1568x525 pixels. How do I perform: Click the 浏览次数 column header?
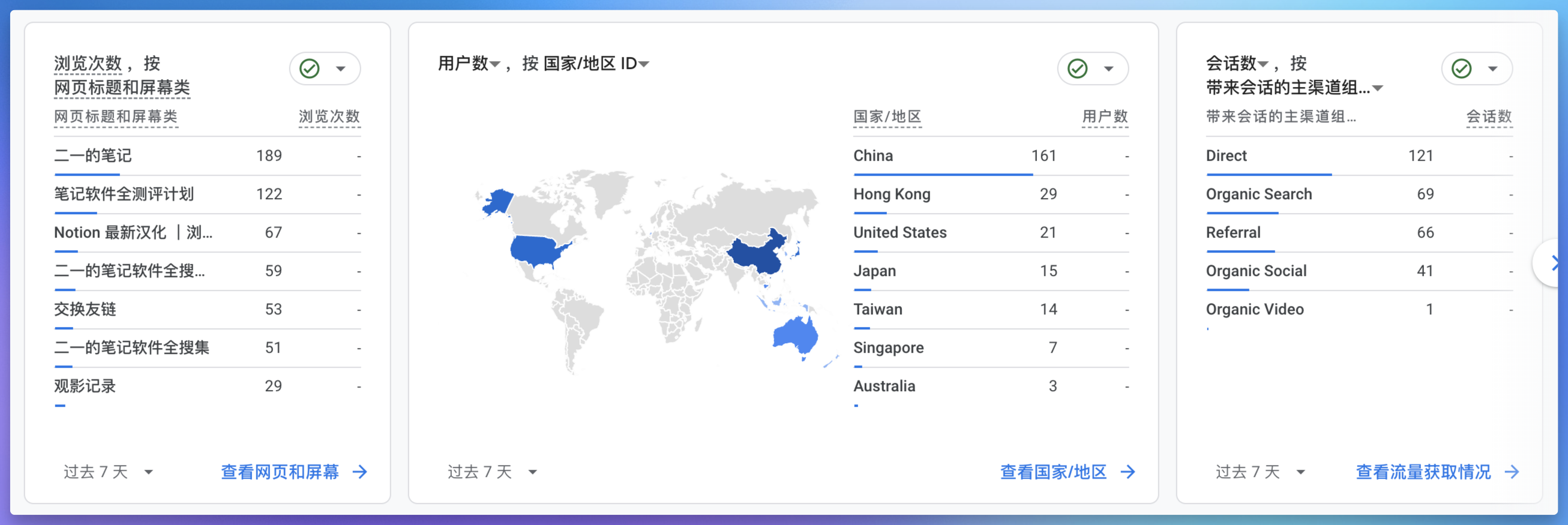pos(329,116)
